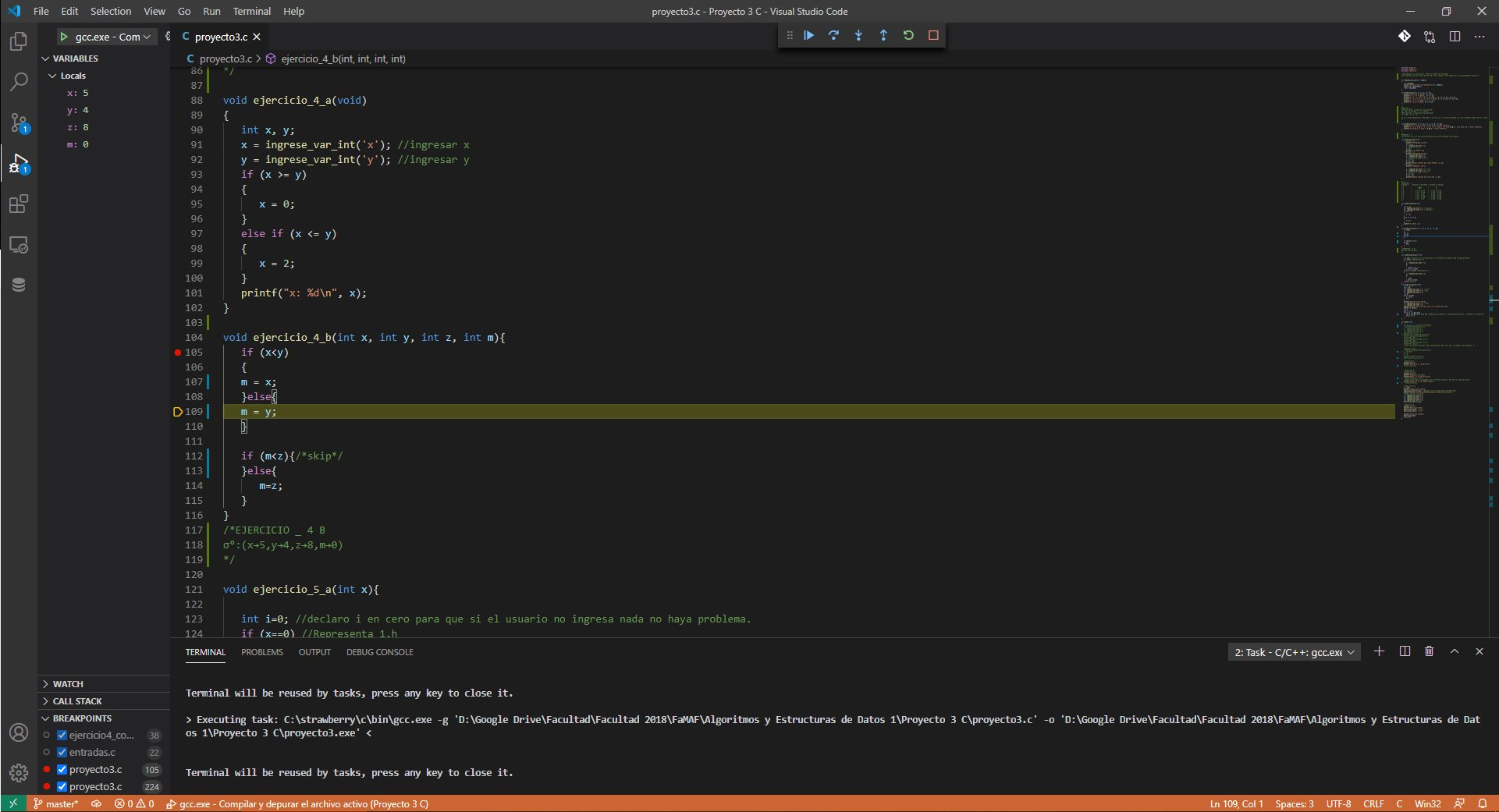Uncheck the ejercicio4_co breakpoint
This screenshot has width=1499, height=812.
pyautogui.click(x=61, y=735)
